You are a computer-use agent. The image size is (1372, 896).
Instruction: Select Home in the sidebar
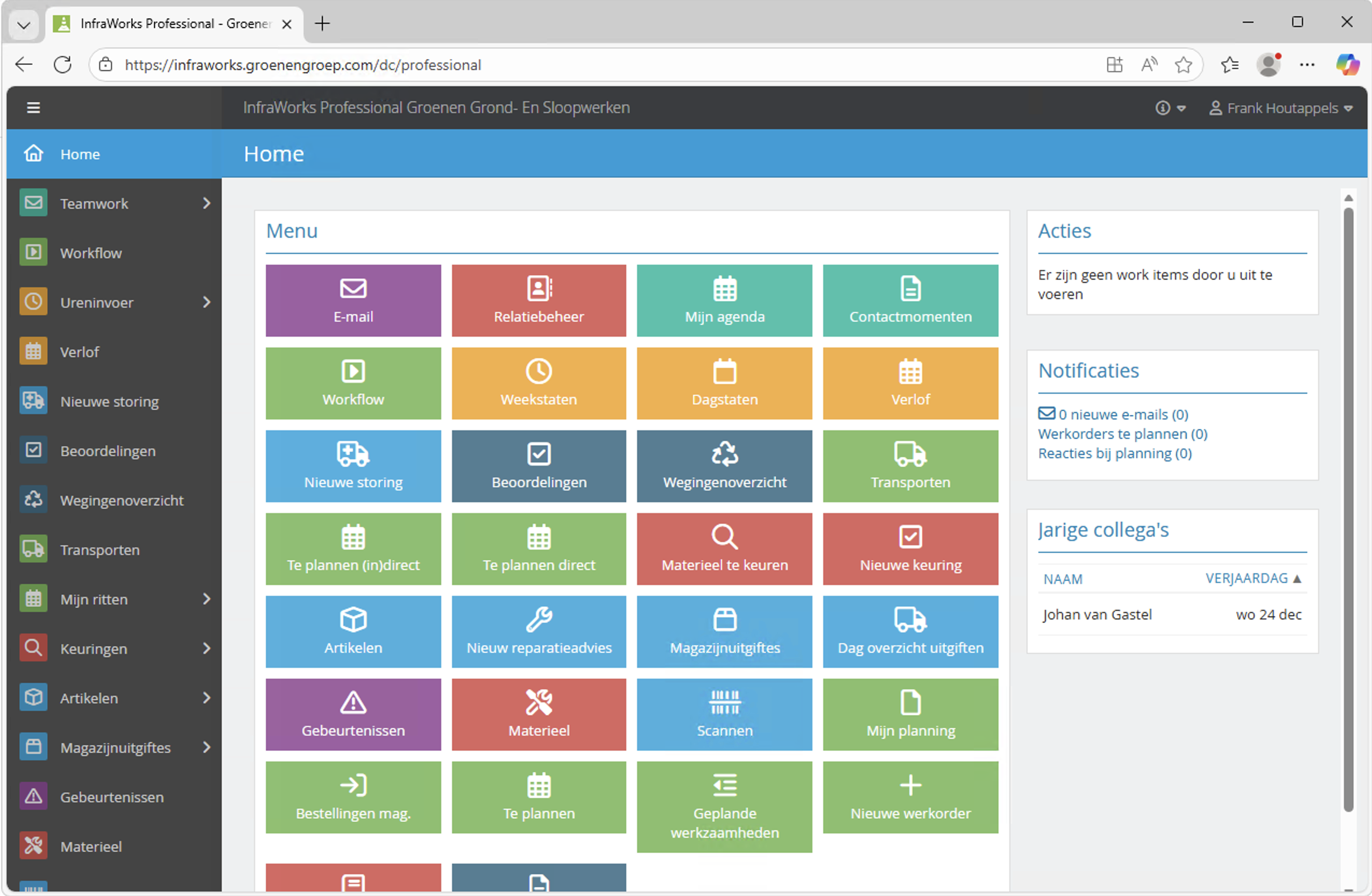tap(80, 154)
